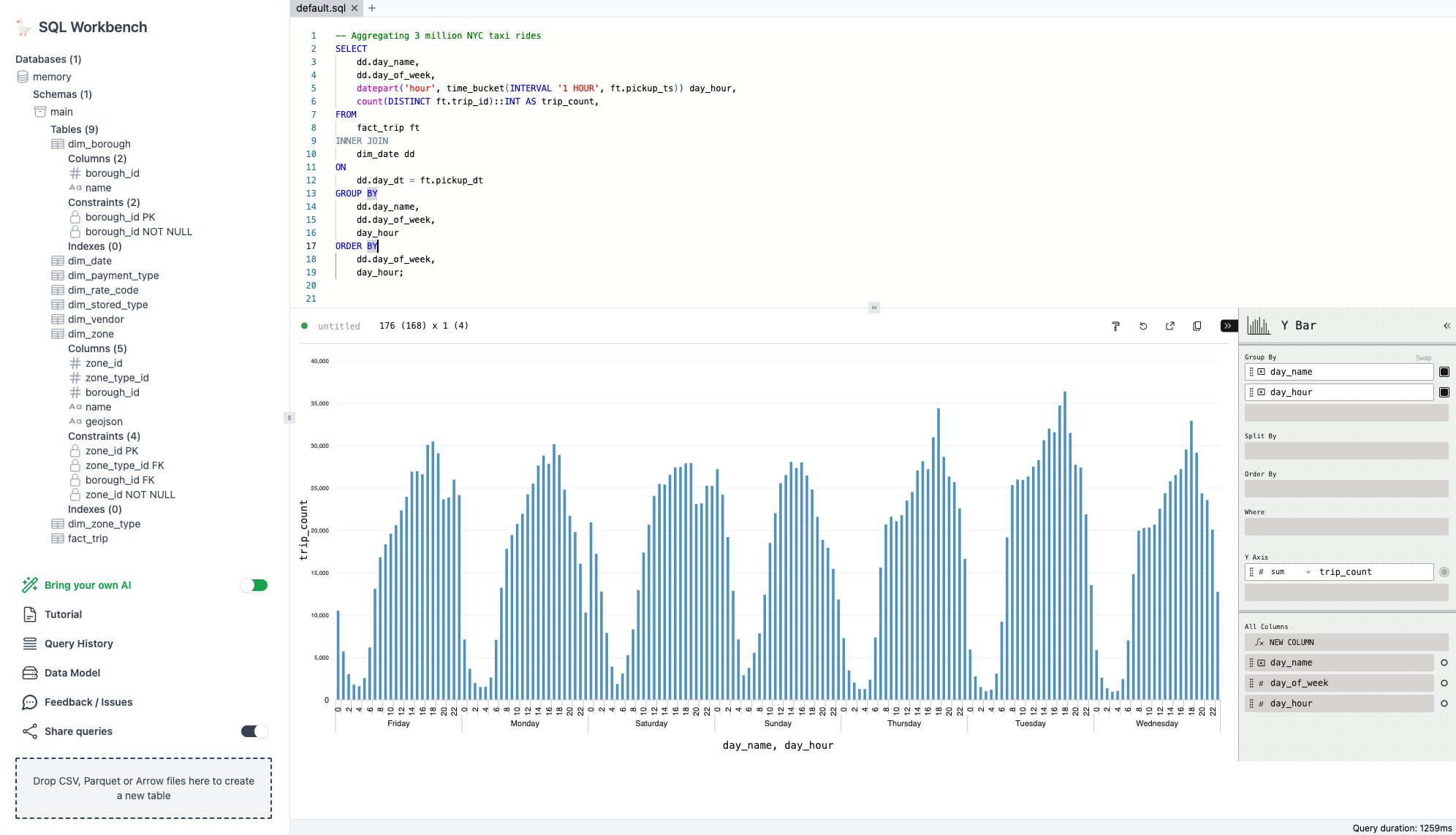
Task: Collapse dim_borough Constraints (2) node
Action: 104,202
